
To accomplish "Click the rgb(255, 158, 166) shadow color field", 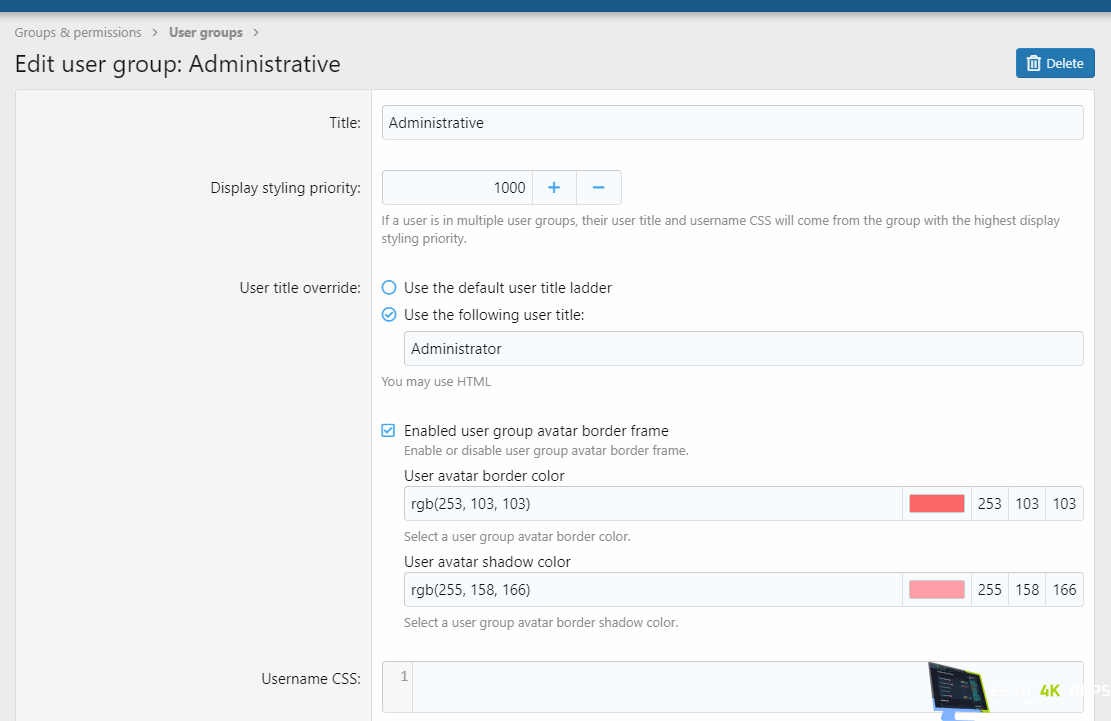I will tap(652, 590).
